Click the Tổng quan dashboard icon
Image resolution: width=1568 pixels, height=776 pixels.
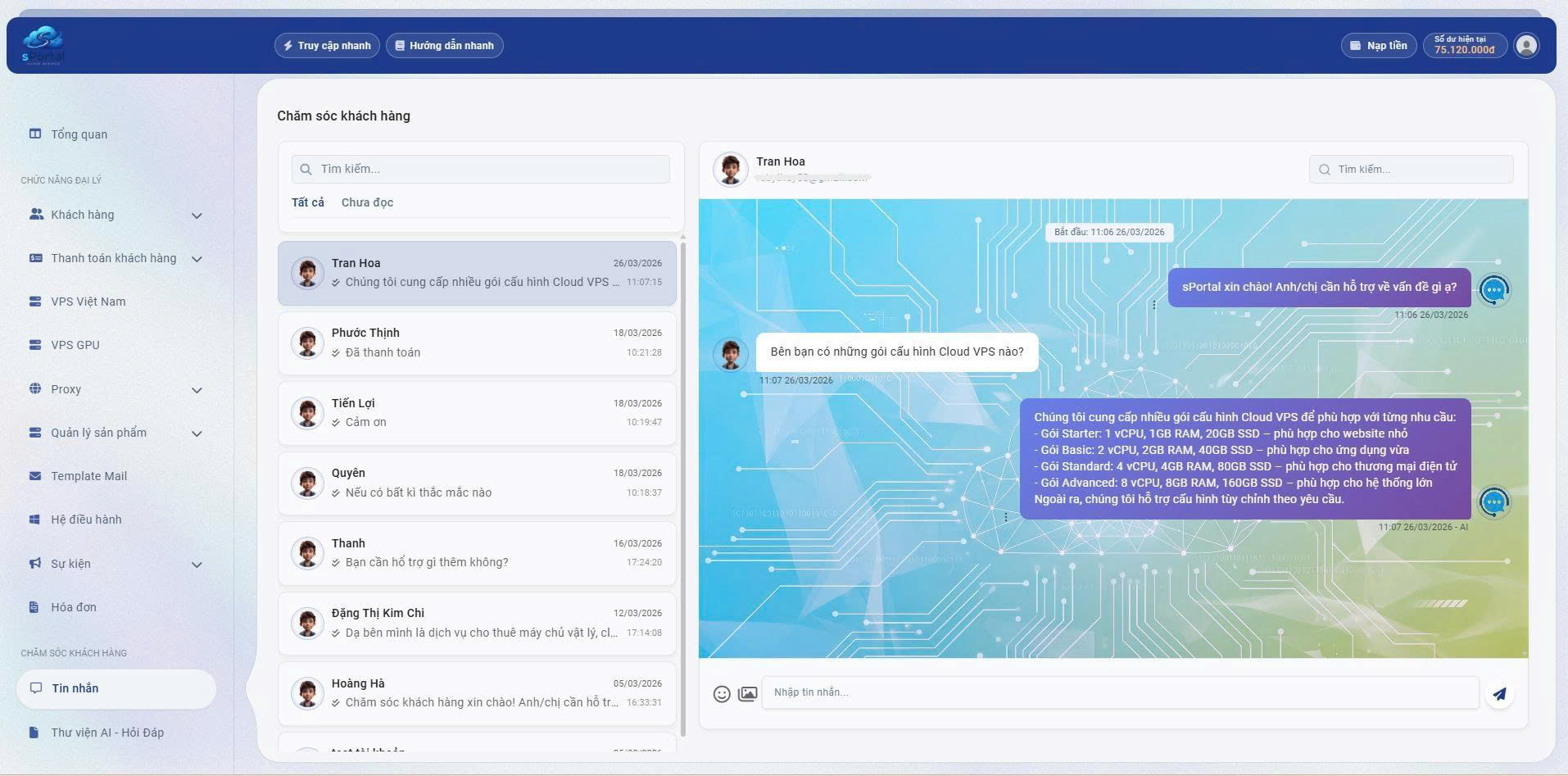[x=35, y=134]
